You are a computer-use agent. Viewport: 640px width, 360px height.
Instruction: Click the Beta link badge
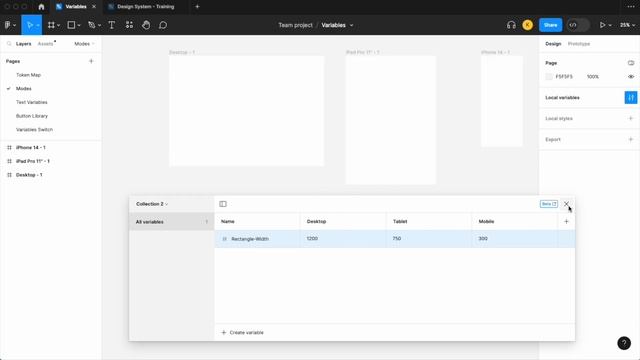(x=549, y=204)
